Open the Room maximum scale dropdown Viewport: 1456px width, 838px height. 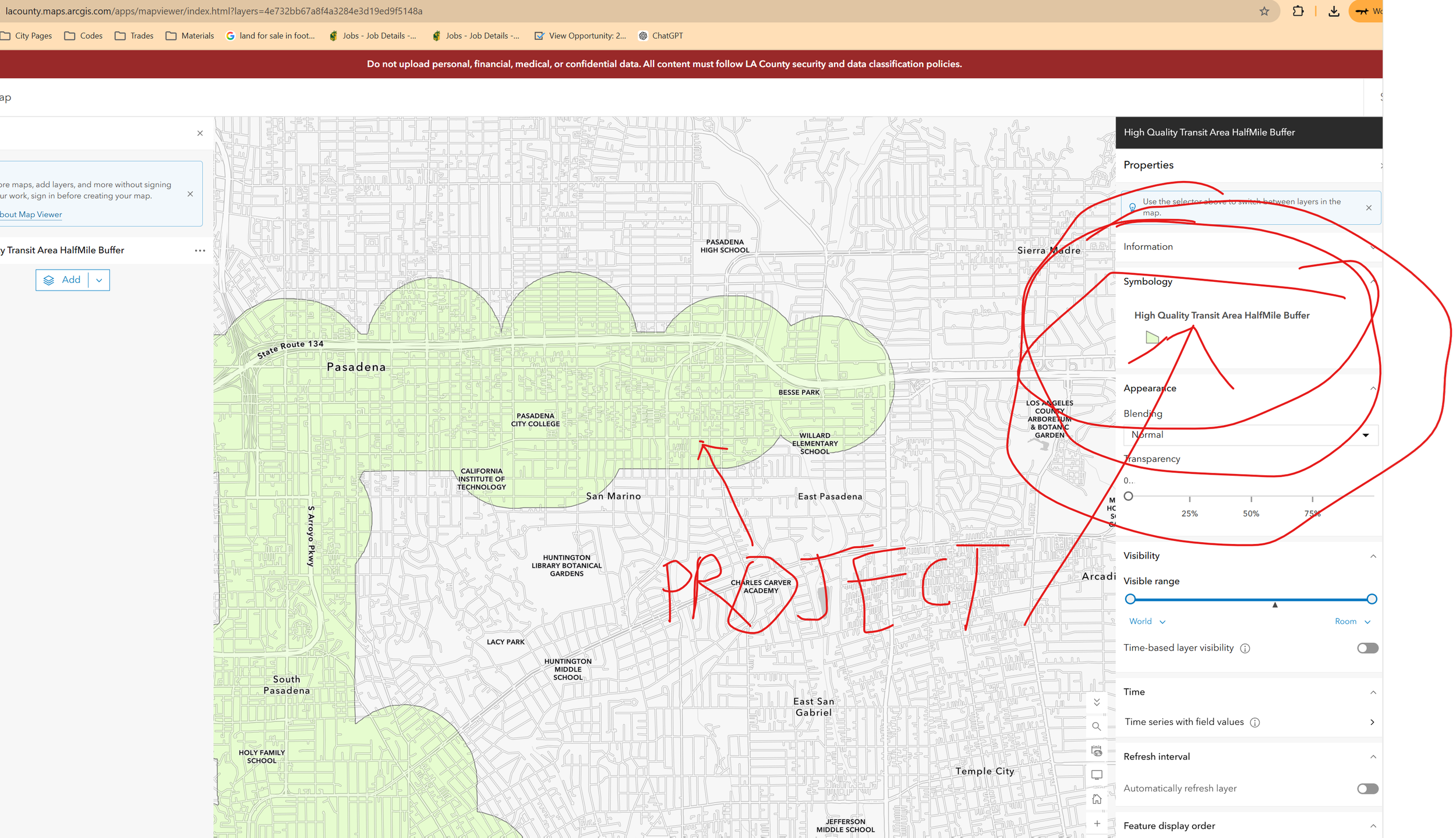tap(1352, 621)
